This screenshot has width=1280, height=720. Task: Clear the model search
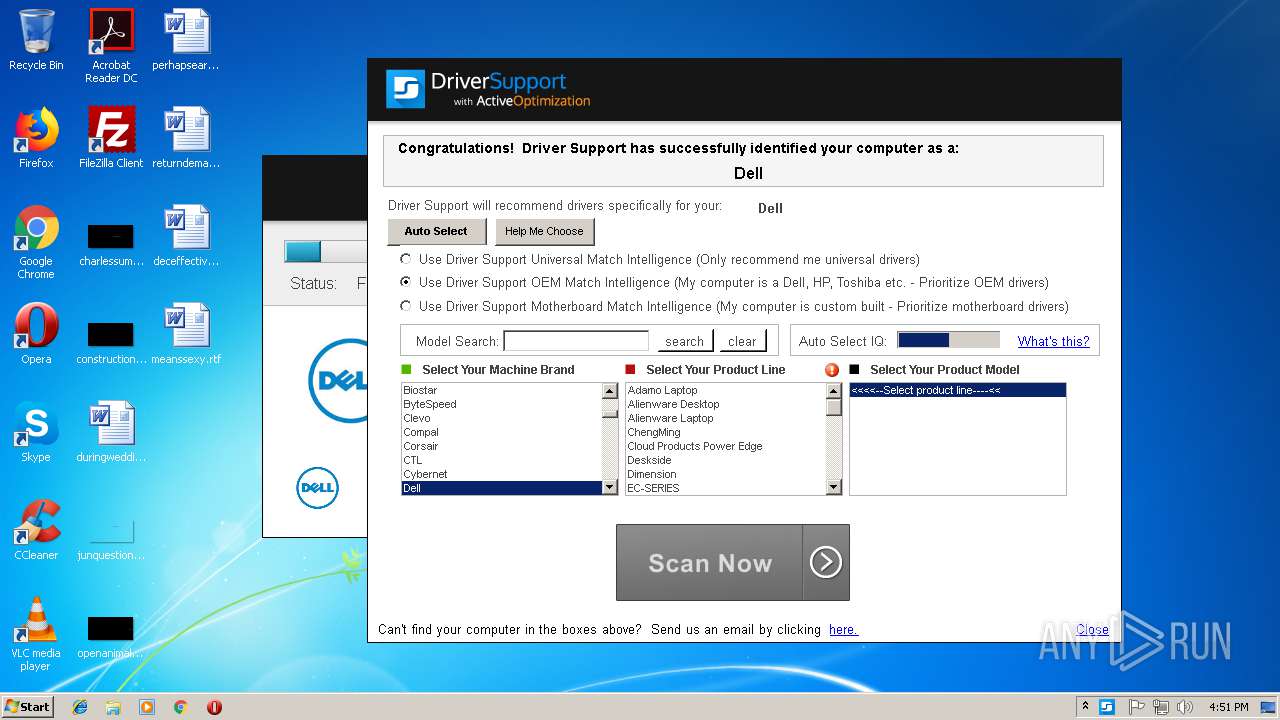pos(742,341)
